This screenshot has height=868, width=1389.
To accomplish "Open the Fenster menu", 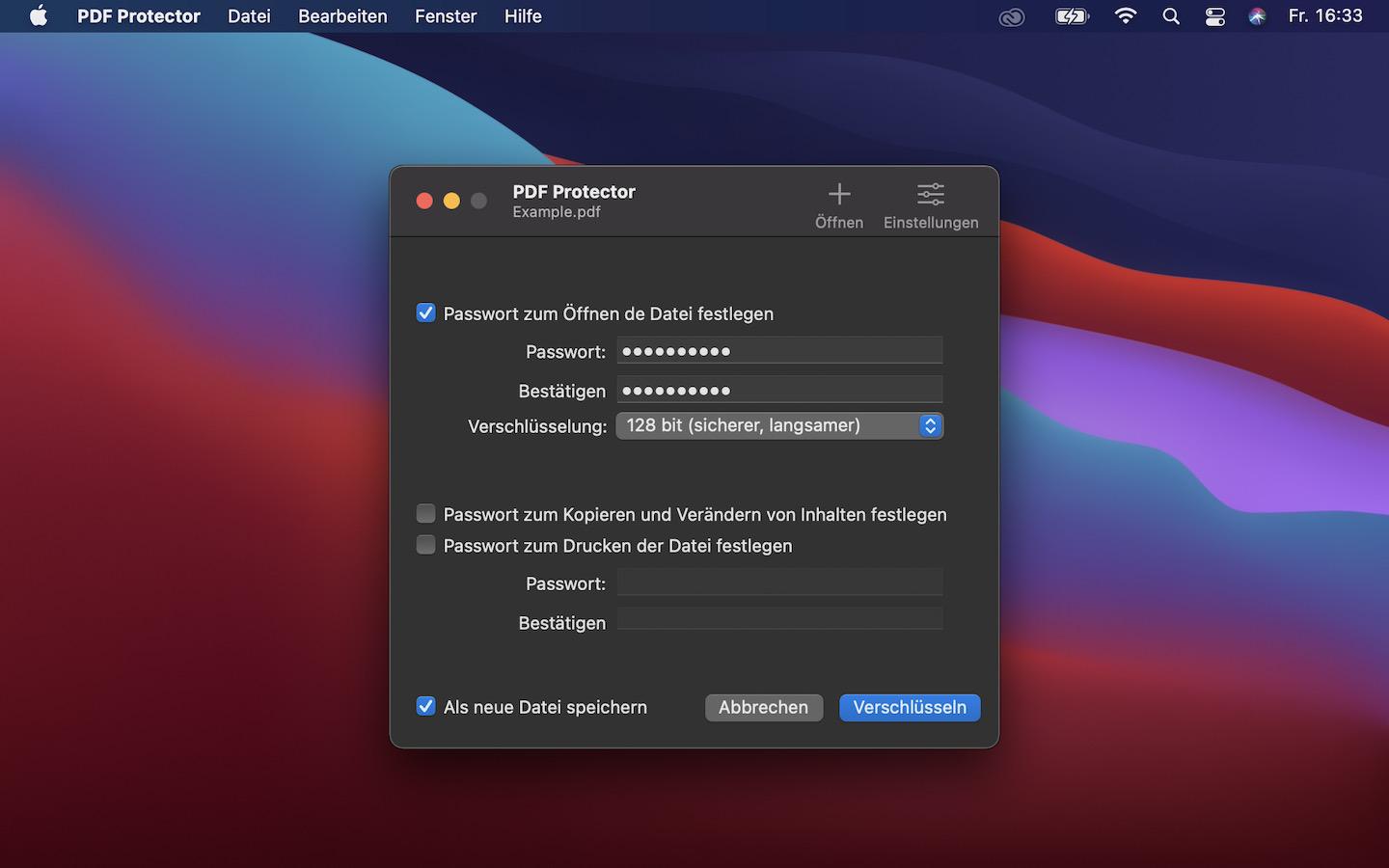I will [x=446, y=16].
